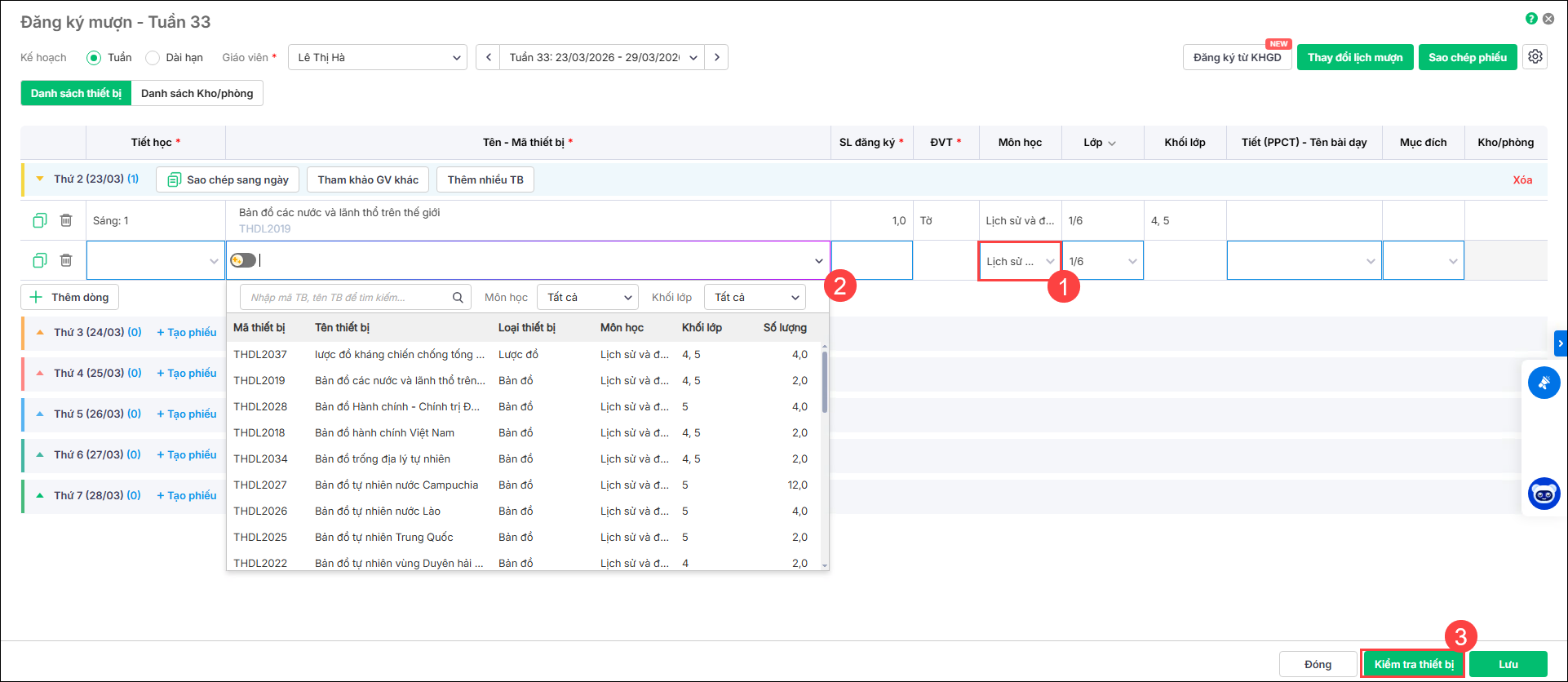Screen dimensions: 1568x682
Task: Select the Dài hạn plan radio button
Action: [x=153, y=57]
